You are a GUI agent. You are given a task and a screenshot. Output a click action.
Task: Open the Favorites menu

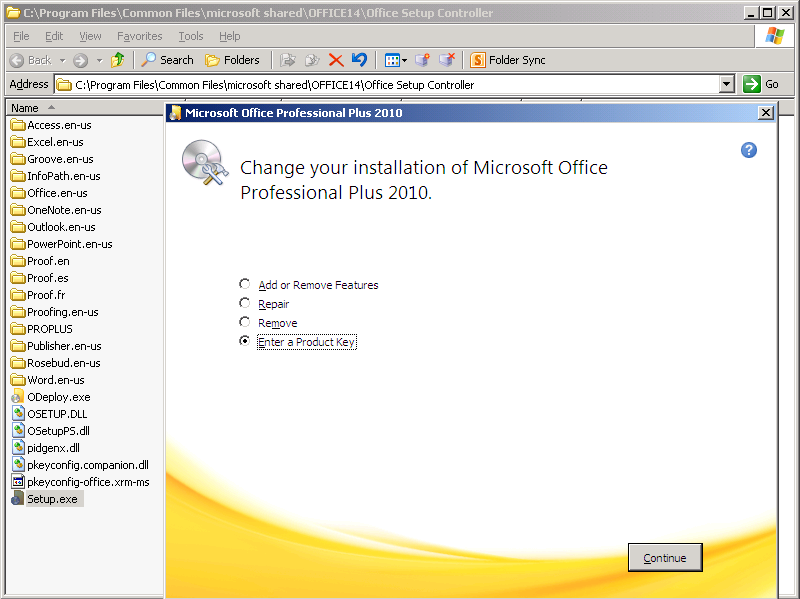point(139,36)
